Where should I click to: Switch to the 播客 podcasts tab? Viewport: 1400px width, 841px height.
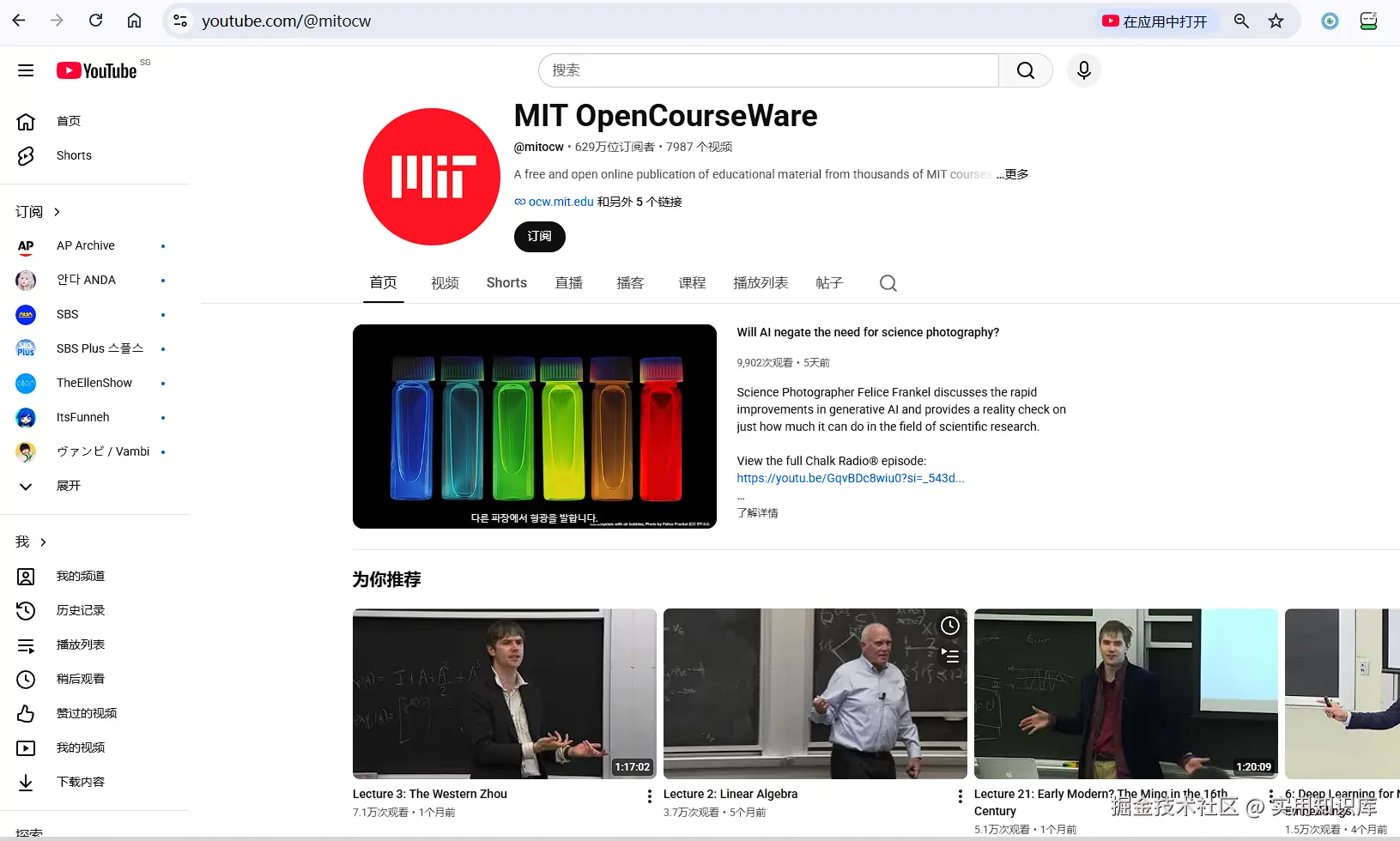pyautogui.click(x=630, y=283)
